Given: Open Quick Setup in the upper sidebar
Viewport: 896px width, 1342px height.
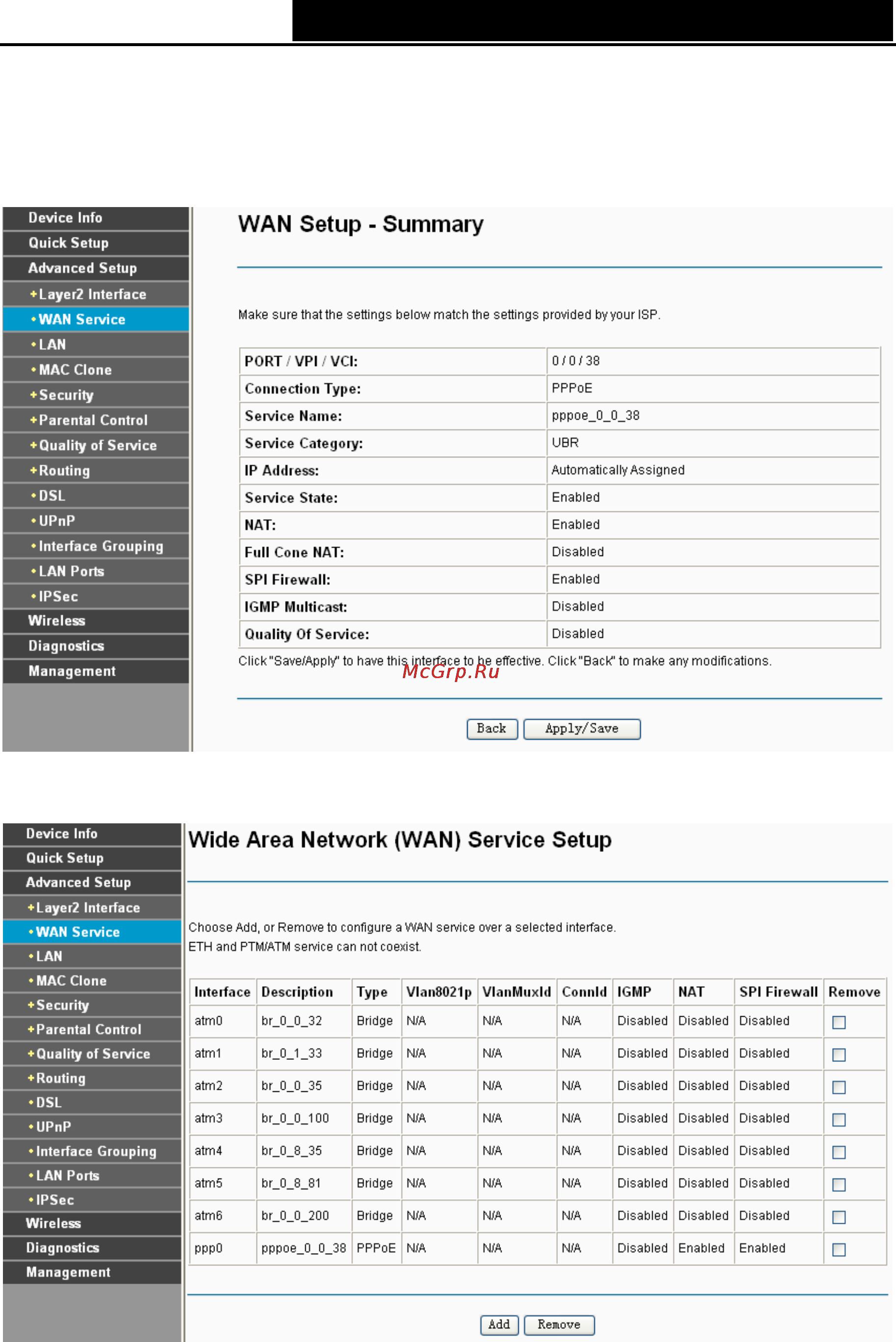Looking at the screenshot, I should (x=95, y=243).
